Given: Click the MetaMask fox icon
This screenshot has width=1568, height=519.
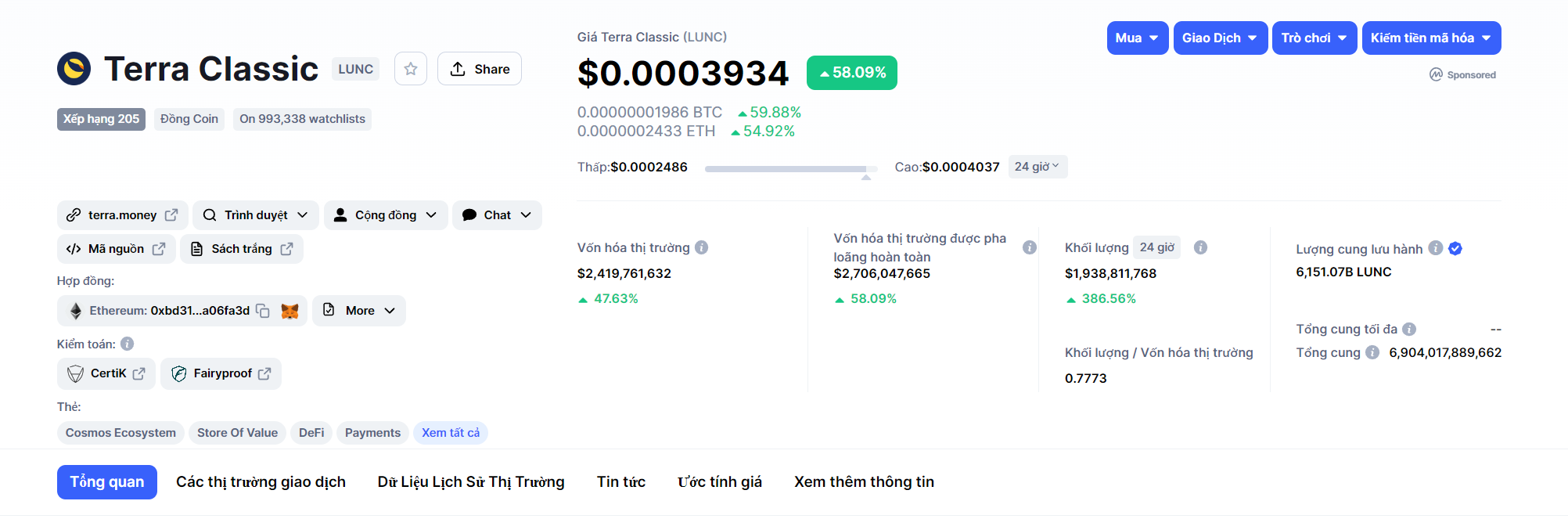Looking at the screenshot, I should [x=290, y=311].
